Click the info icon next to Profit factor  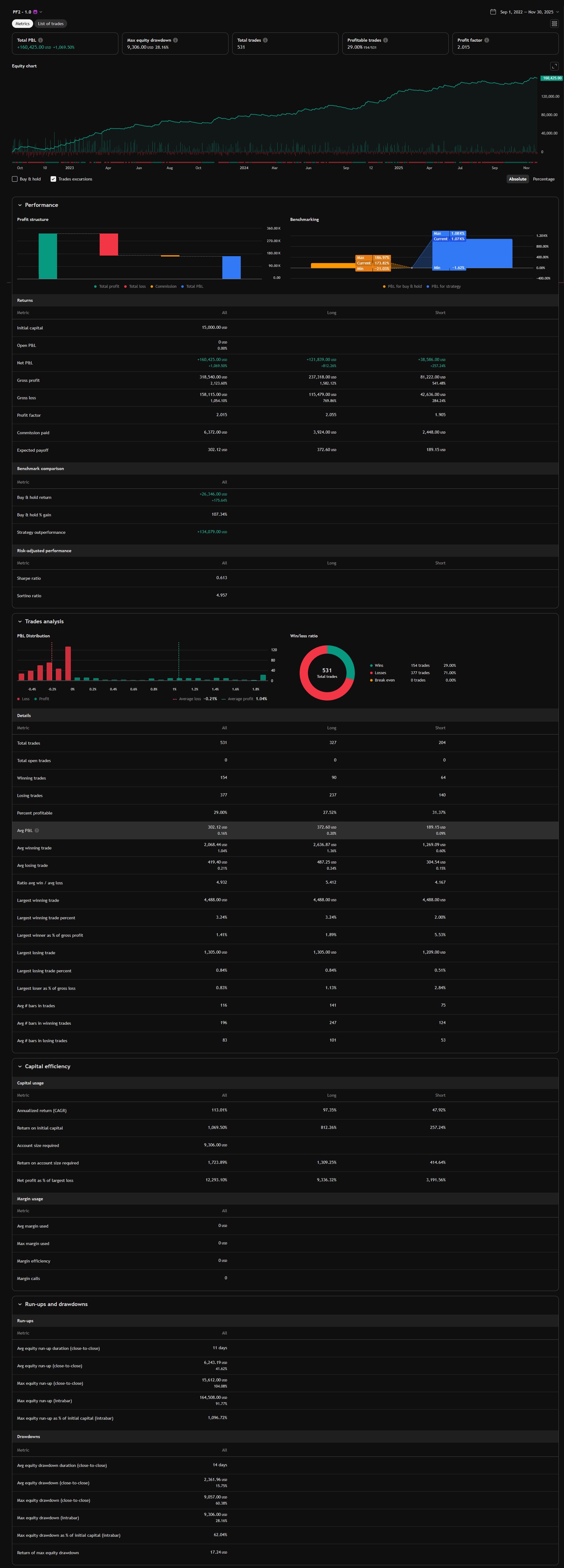pos(487,40)
